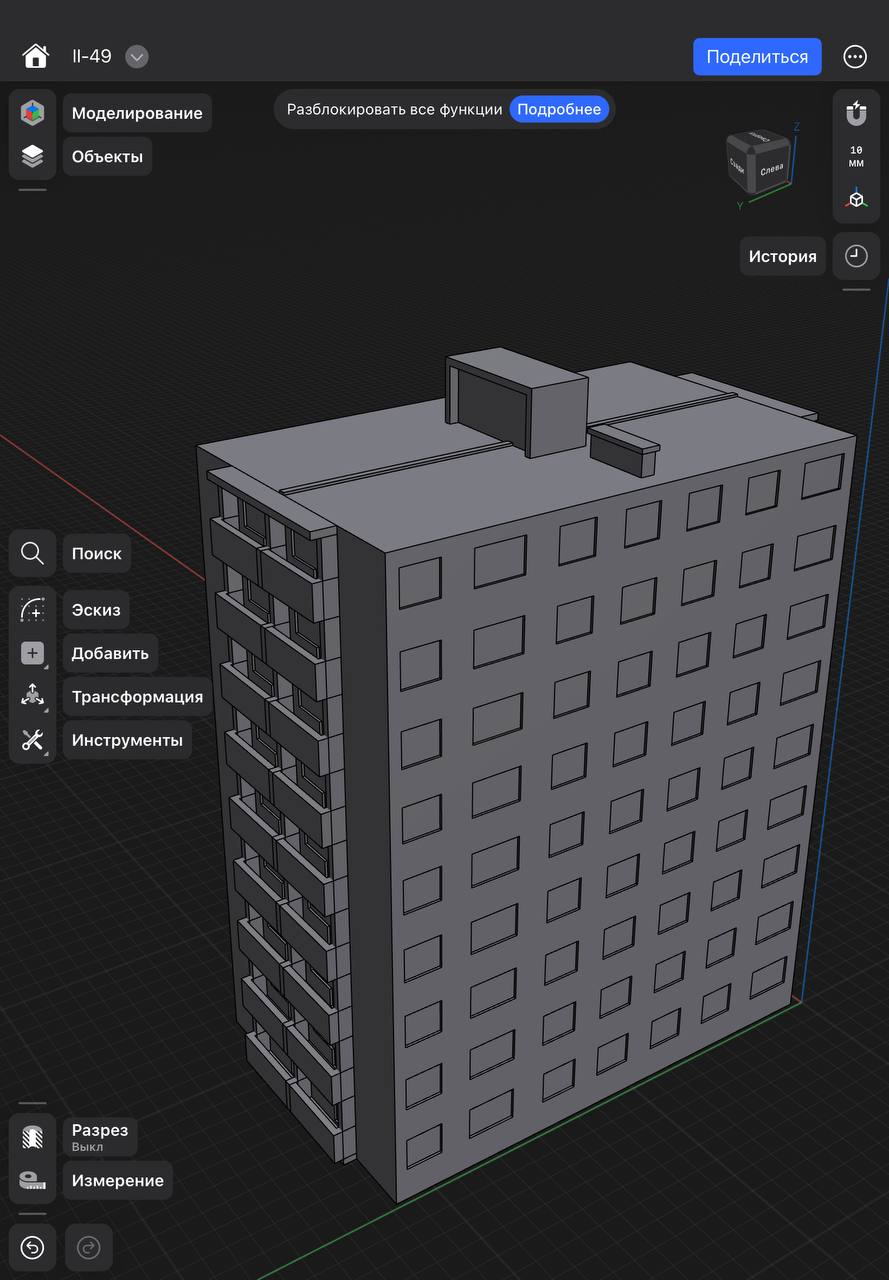
Task: Toggle the perspective view cube icon
Action: pyautogui.click(x=856, y=199)
